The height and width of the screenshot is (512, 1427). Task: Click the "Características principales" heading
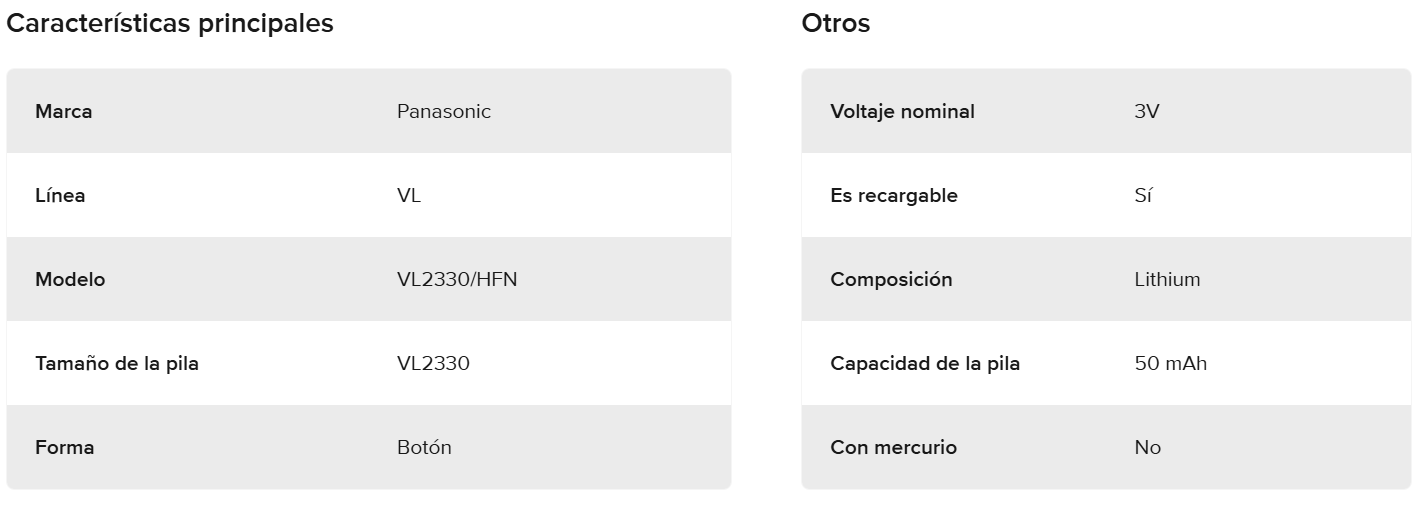pos(170,24)
